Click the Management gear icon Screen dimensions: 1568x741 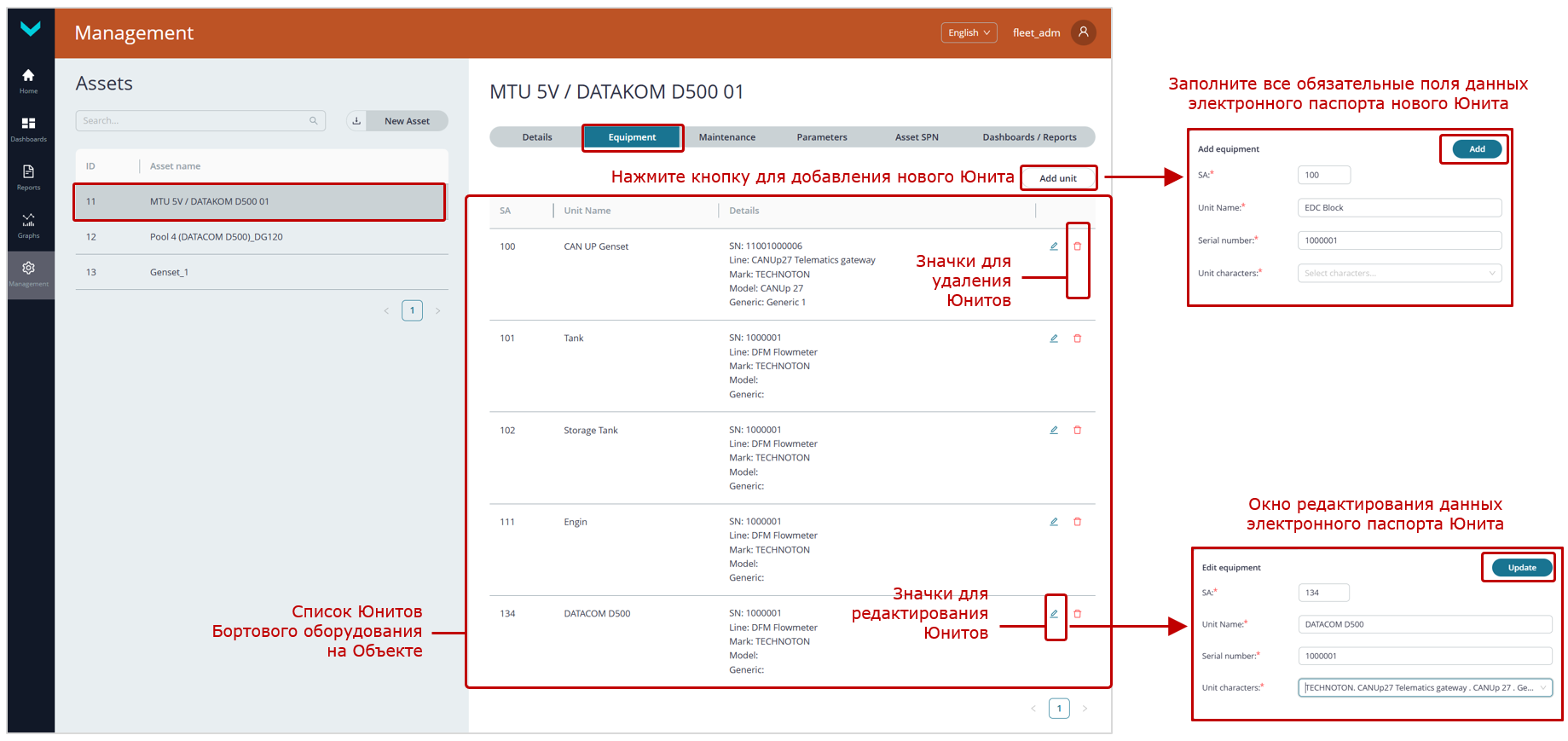(x=28, y=273)
